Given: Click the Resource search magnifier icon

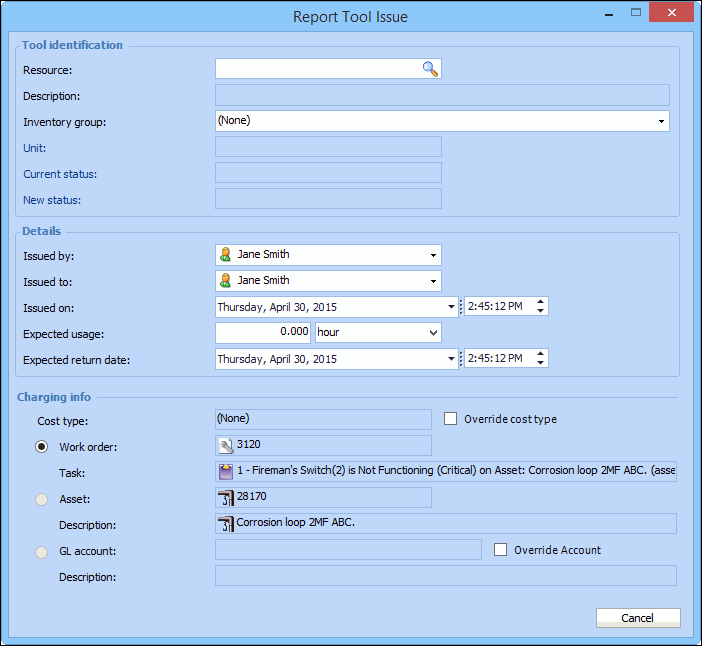Looking at the screenshot, I should (x=430, y=69).
